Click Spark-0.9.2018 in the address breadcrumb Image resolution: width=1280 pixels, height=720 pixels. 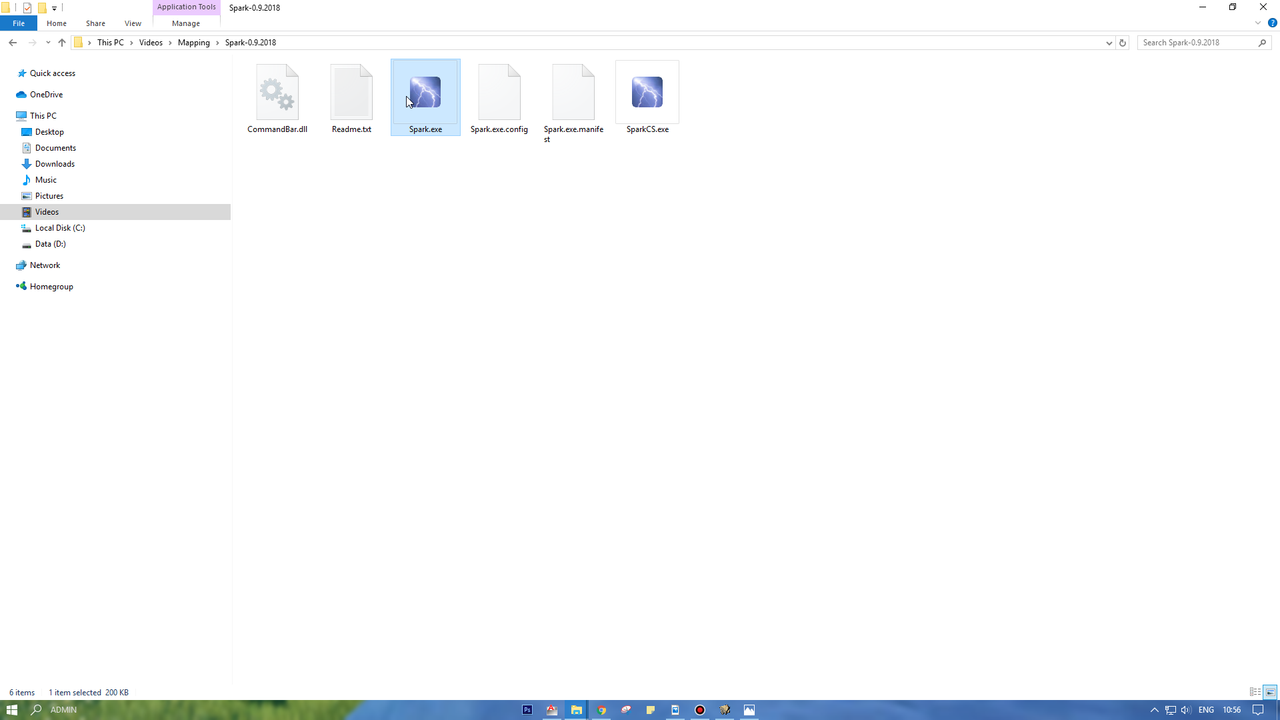[250, 42]
